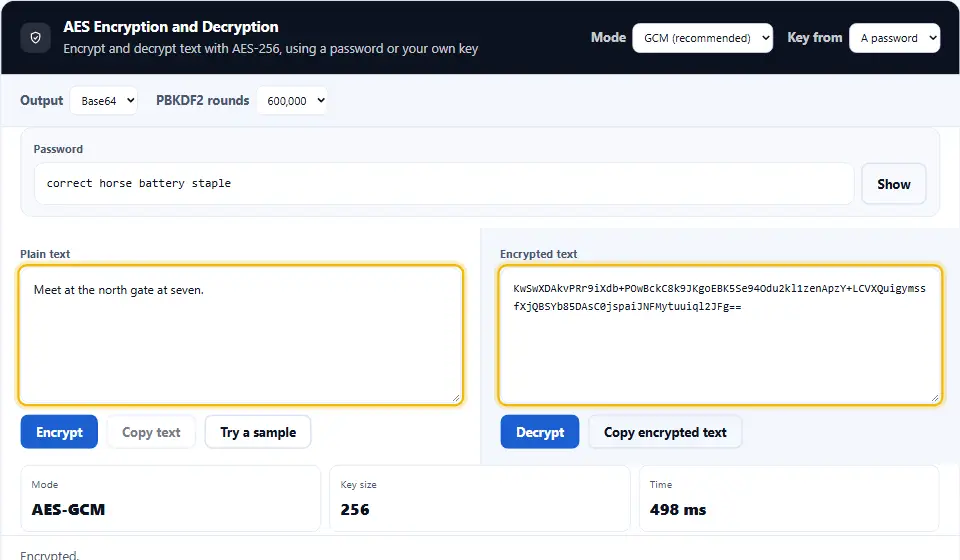Click the 498 ms time value
This screenshot has width=960, height=560.
(x=678, y=509)
